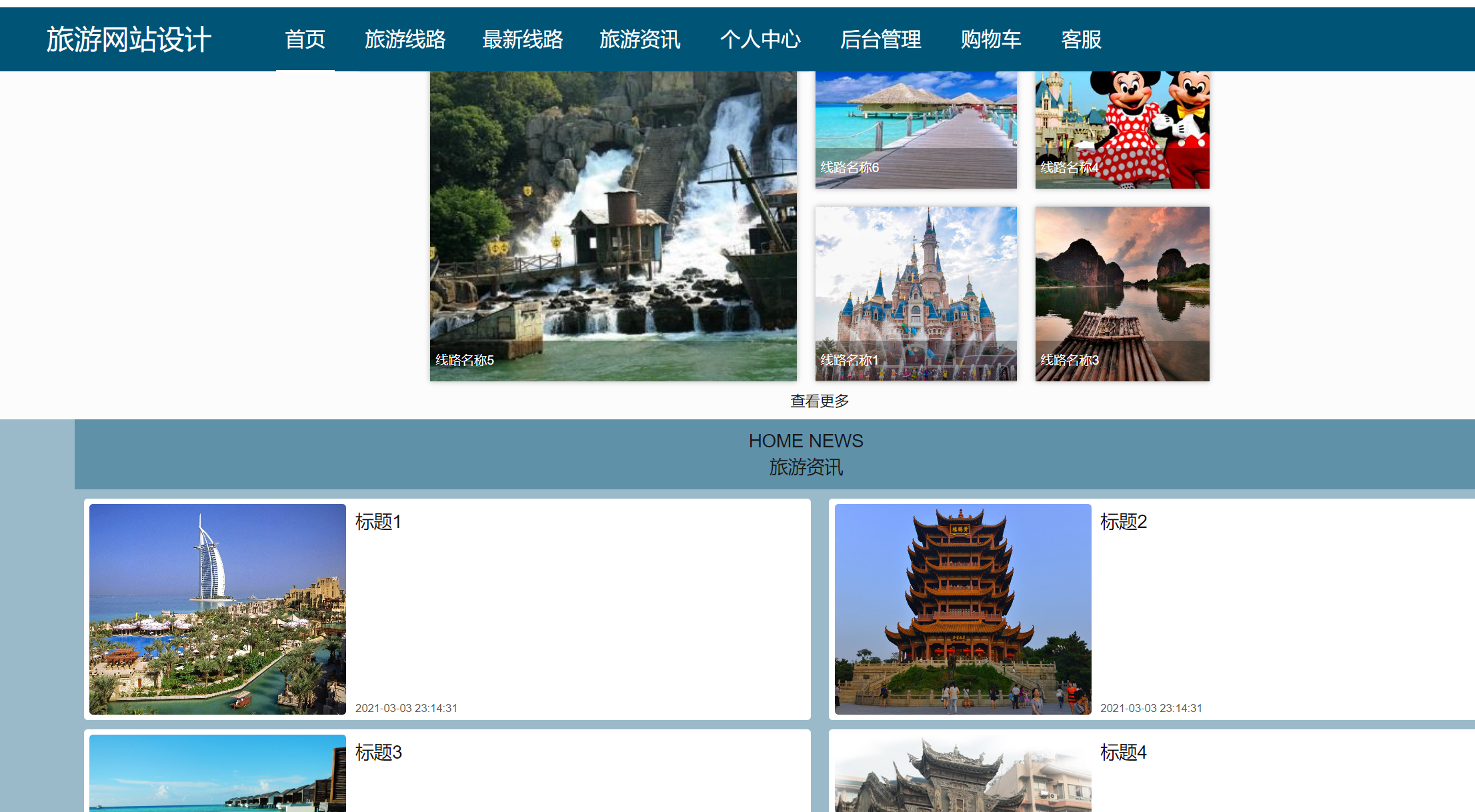Open the 首页 navigation tab

click(305, 39)
